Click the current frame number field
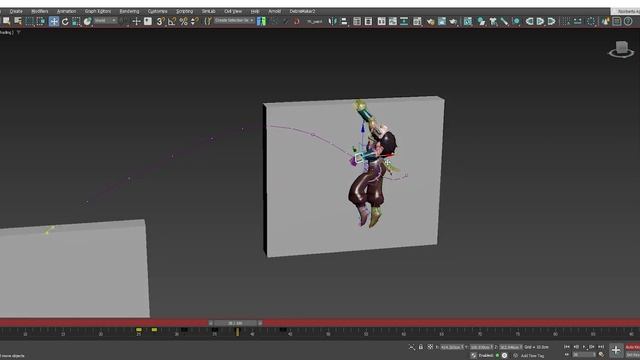Screen dimensions: 640x360 tap(583, 355)
